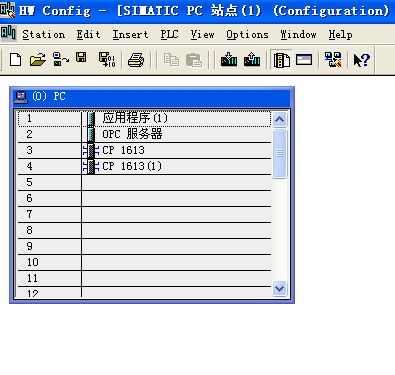Click the New station document icon
The image size is (395, 375).
click(16, 60)
